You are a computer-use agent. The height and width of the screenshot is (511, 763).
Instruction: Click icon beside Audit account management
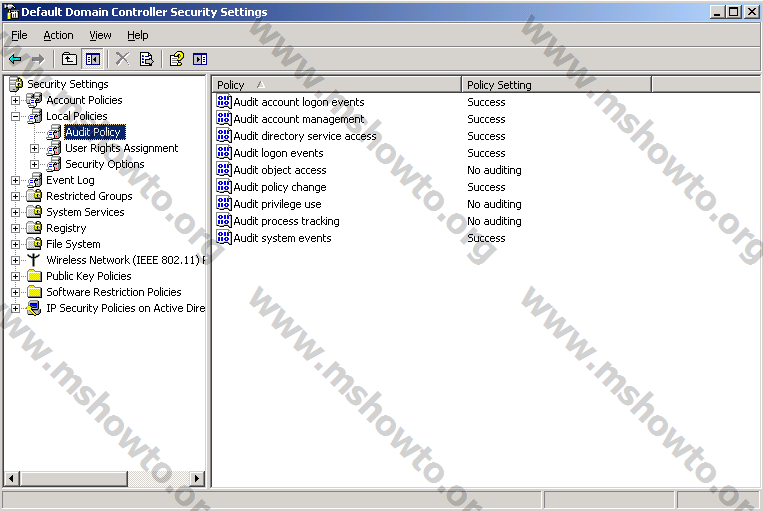pyautogui.click(x=224, y=119)
